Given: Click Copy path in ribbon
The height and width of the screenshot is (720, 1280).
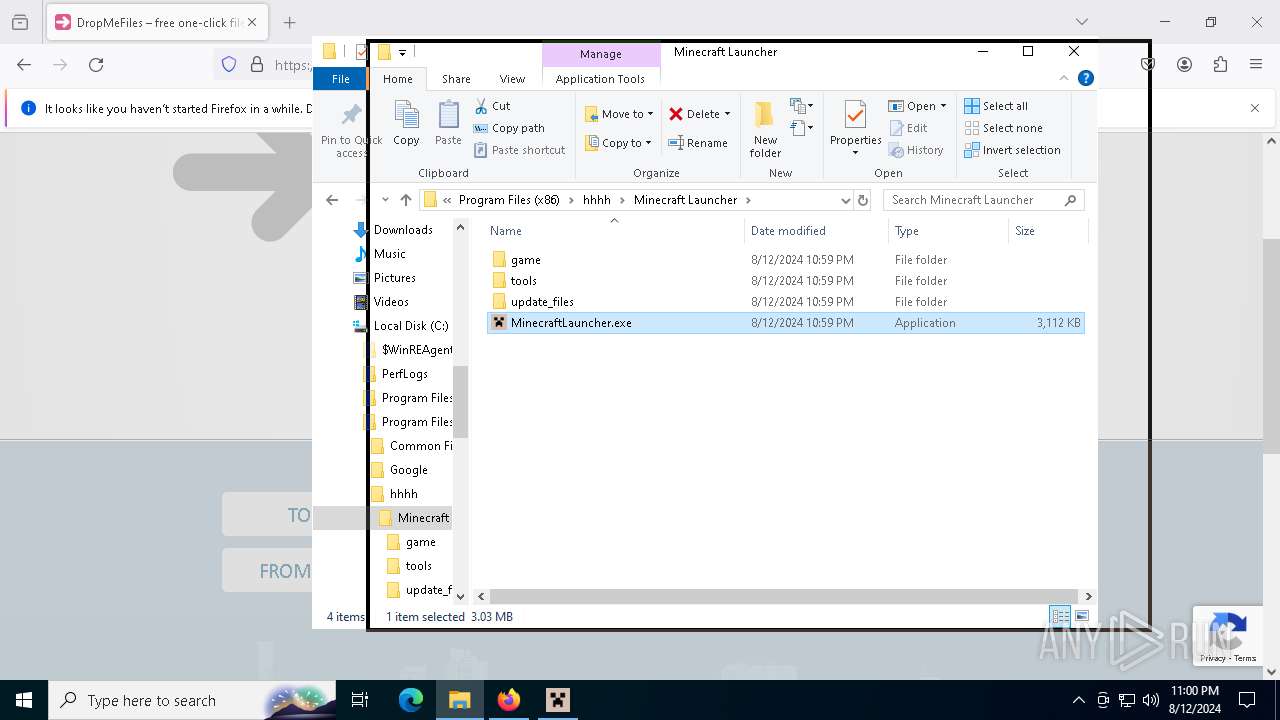Looking at the screenshot, I should pyautogui.click(x=509, y=128).
